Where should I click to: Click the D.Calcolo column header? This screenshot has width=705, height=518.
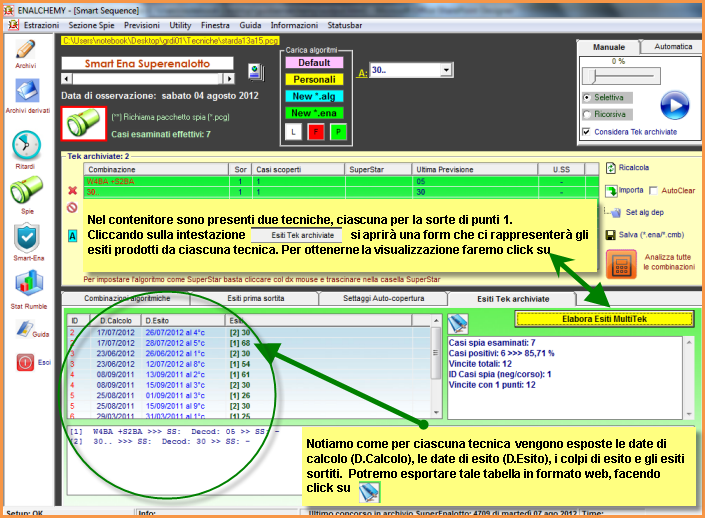(115, 320)
